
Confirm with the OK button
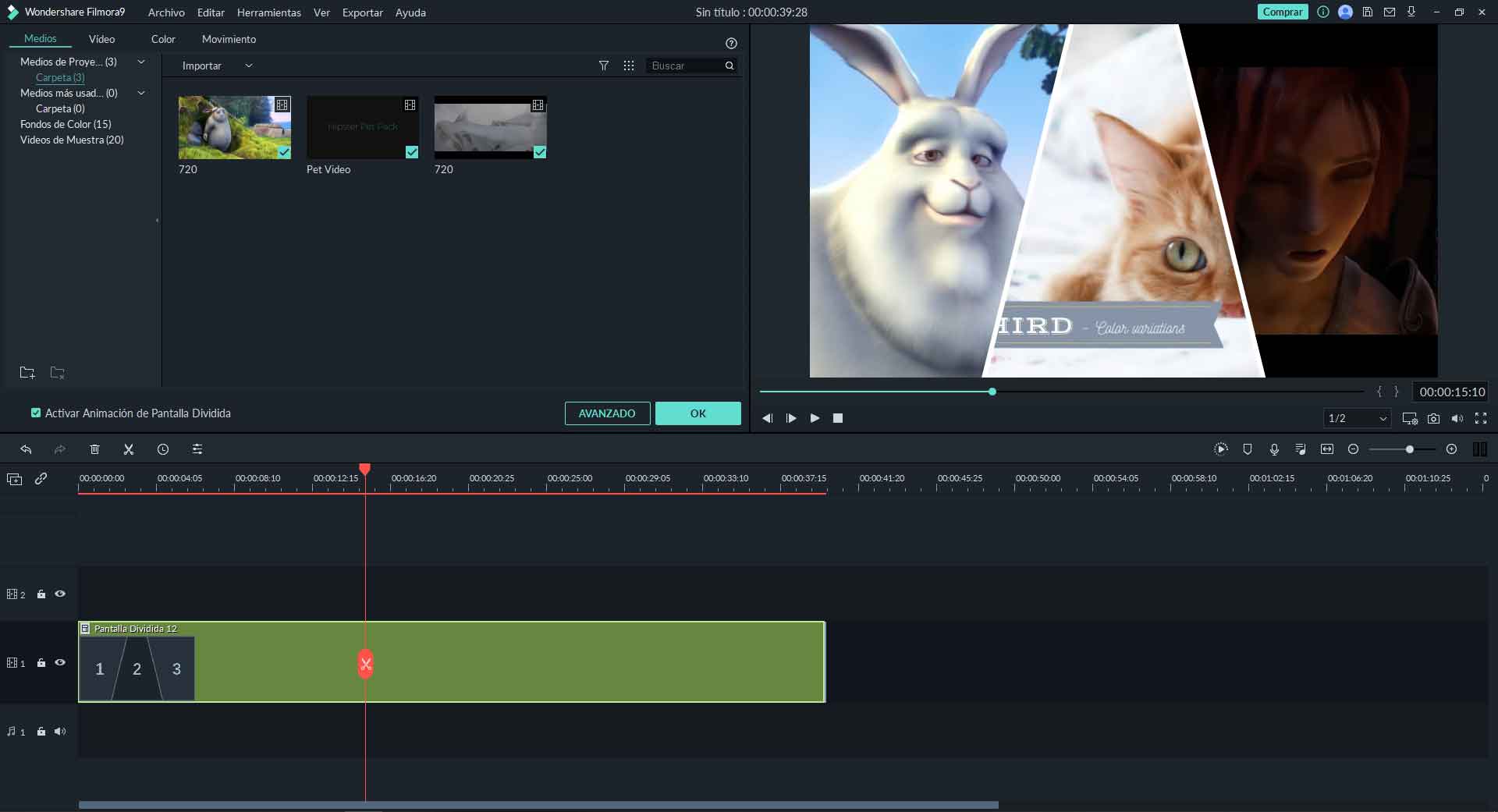tap(698, 413)
